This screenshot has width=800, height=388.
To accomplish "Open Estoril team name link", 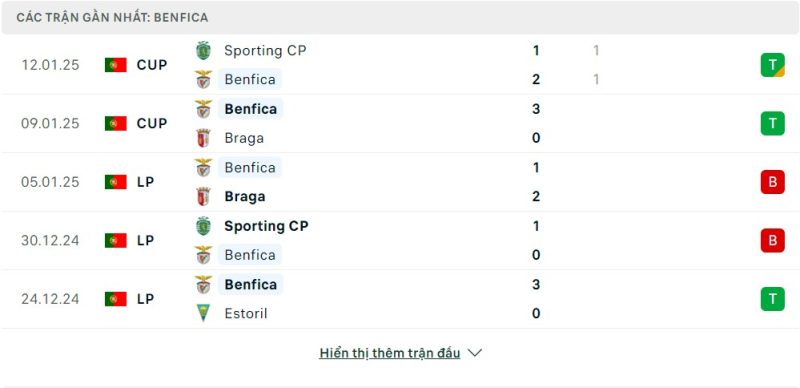I will (246, 313).
